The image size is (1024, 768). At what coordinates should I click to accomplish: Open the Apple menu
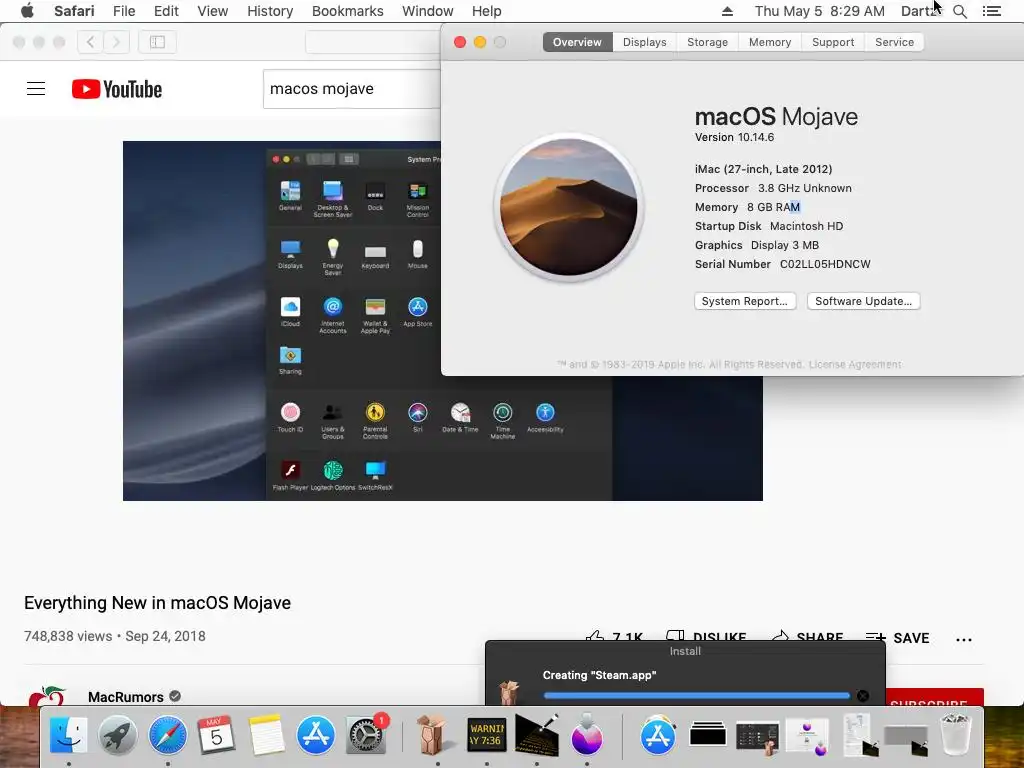point(27,11)
